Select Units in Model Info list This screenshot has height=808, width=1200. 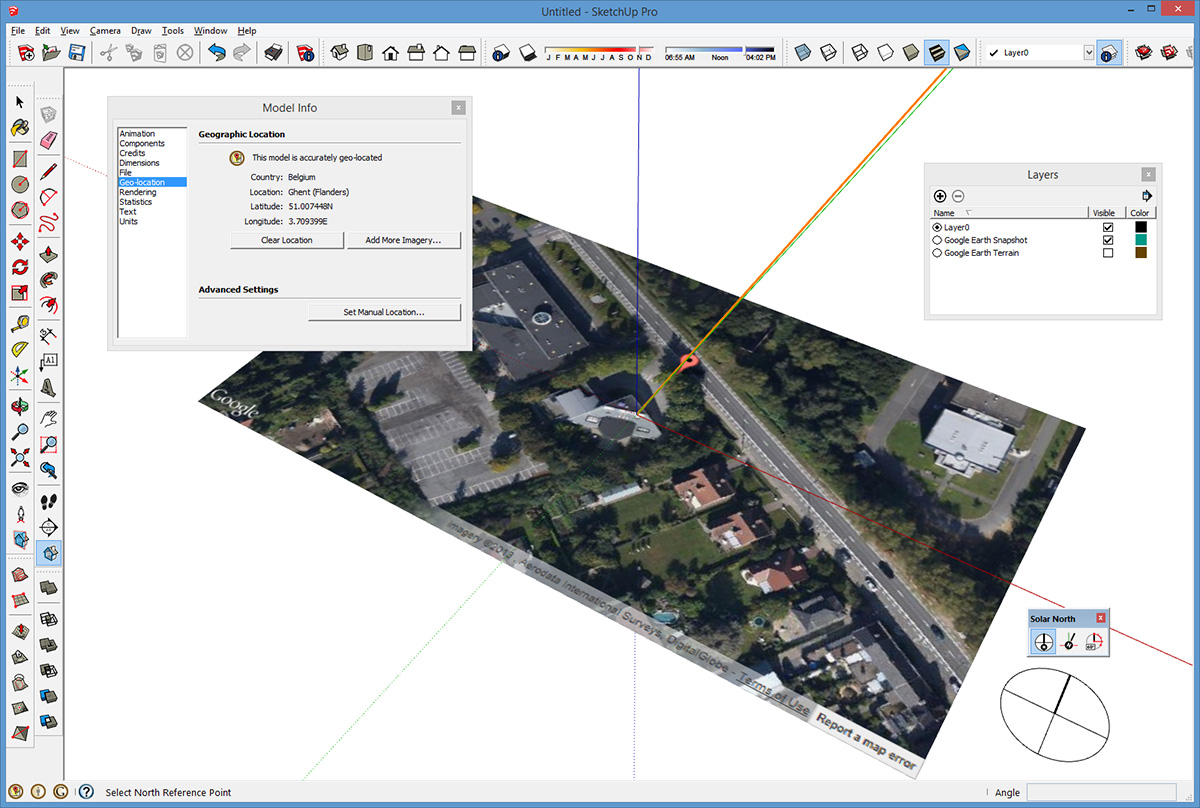(x=129, y=221)
